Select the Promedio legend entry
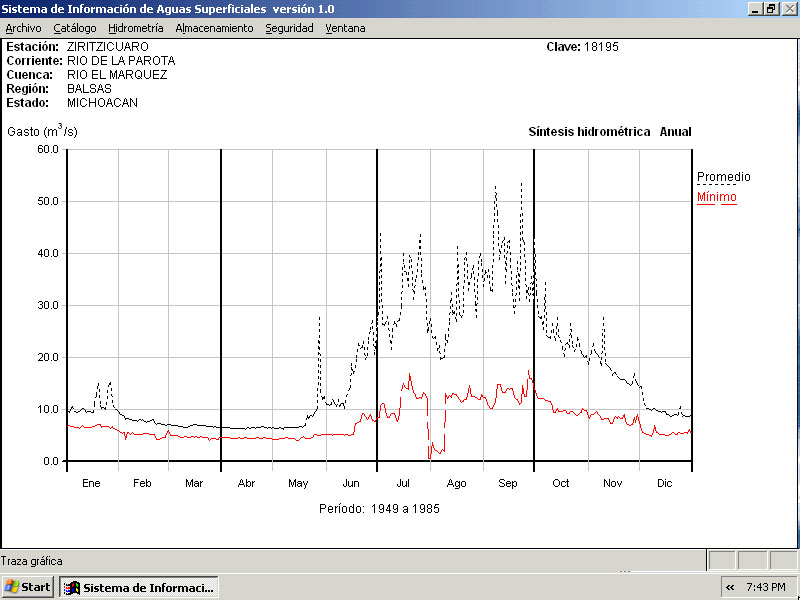The height and width of the screenshot is (600, 800). tap(723, 177)
